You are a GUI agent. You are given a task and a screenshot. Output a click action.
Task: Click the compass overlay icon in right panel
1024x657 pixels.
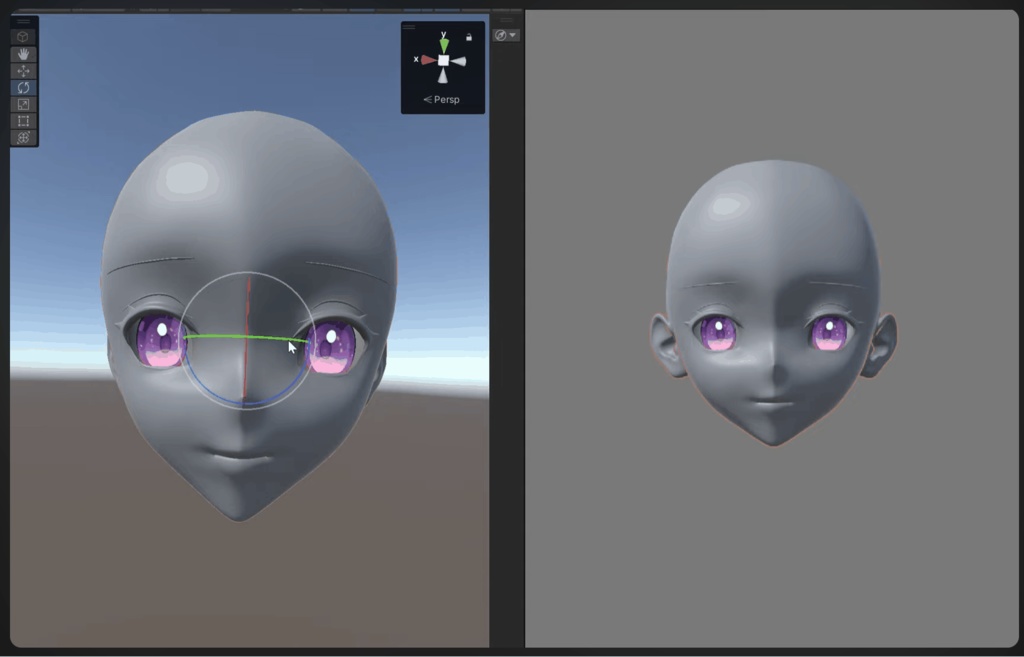pyautogui.click(x=500, y=34)
